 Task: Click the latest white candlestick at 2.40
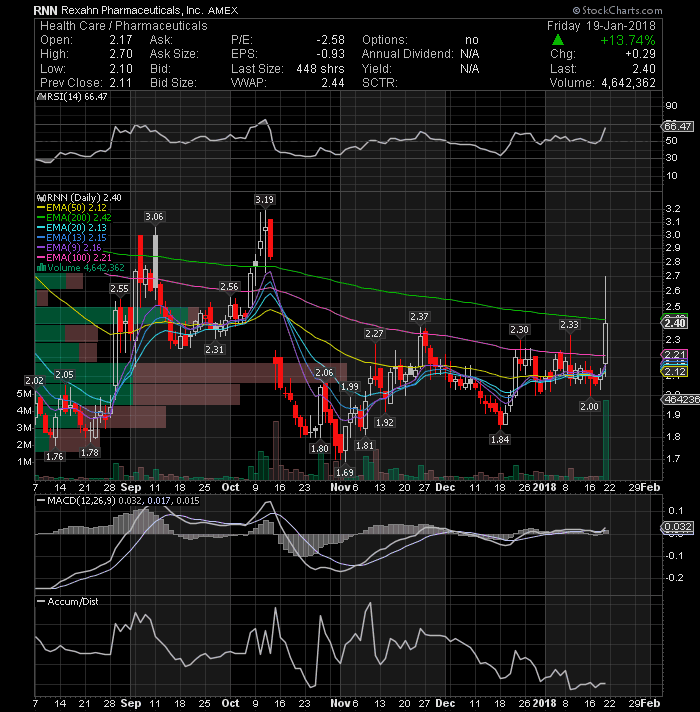[x=606, y=343]
